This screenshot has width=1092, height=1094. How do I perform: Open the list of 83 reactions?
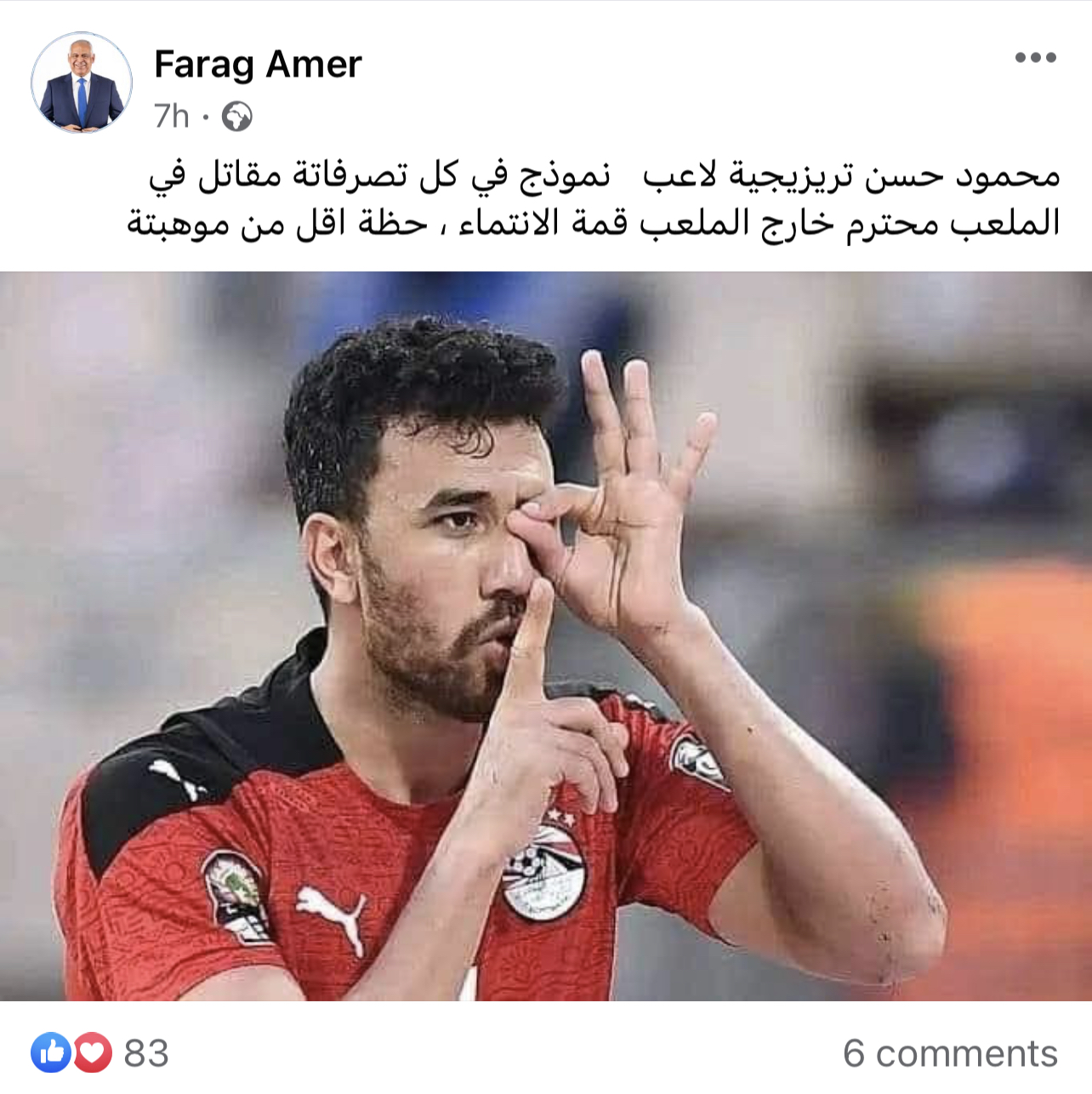[146, 1053]
